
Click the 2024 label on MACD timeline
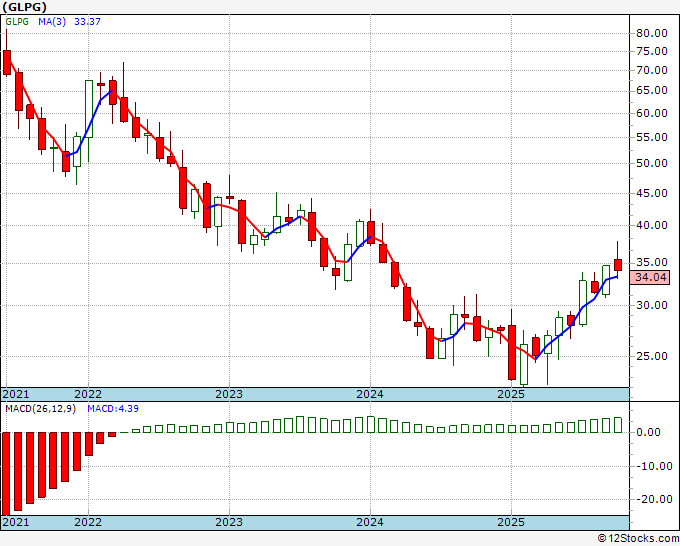[x=370, y=522]
